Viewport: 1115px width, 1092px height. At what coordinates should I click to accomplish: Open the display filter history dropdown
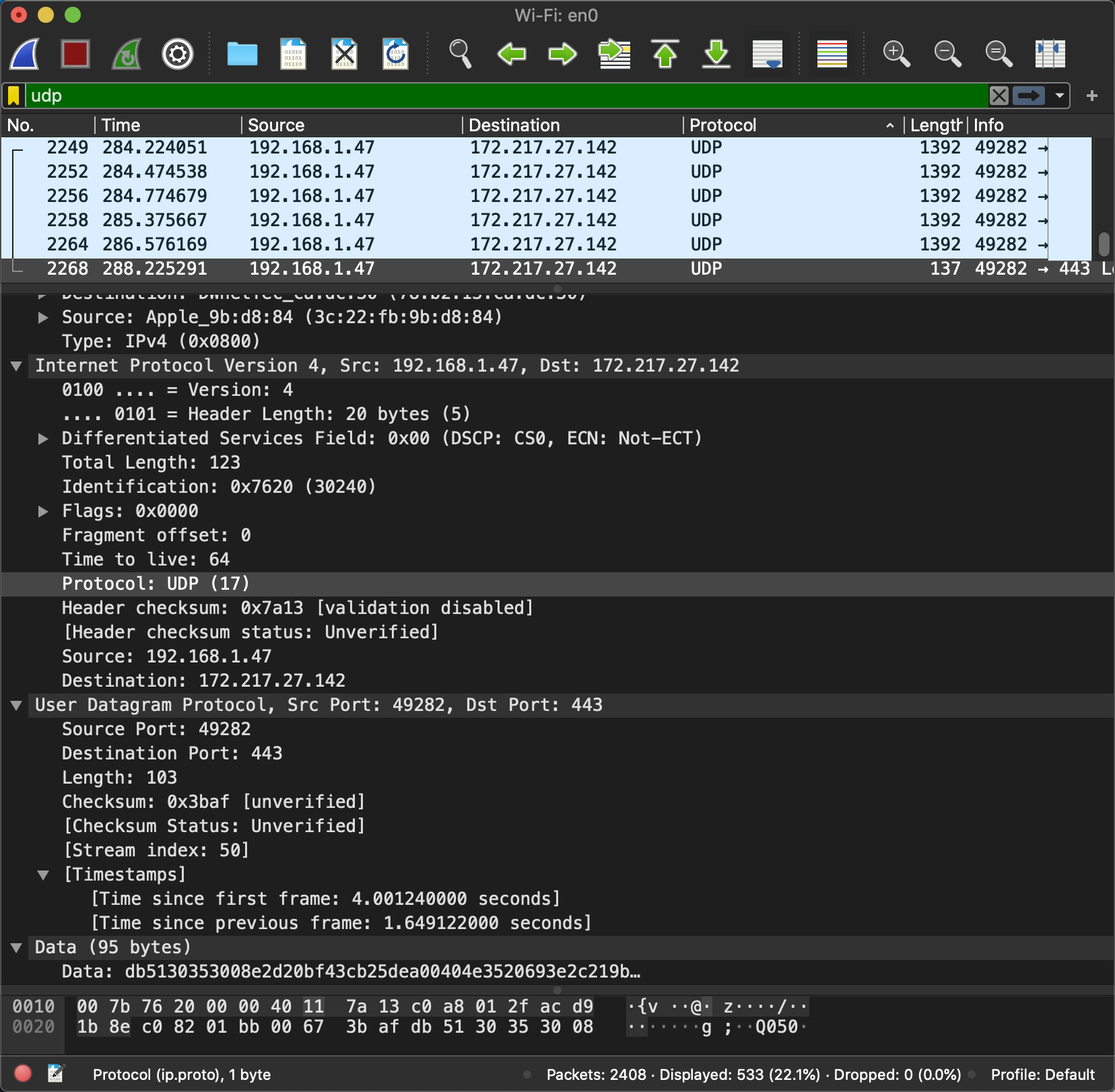pyautogui.click(x=1060, y=96)
